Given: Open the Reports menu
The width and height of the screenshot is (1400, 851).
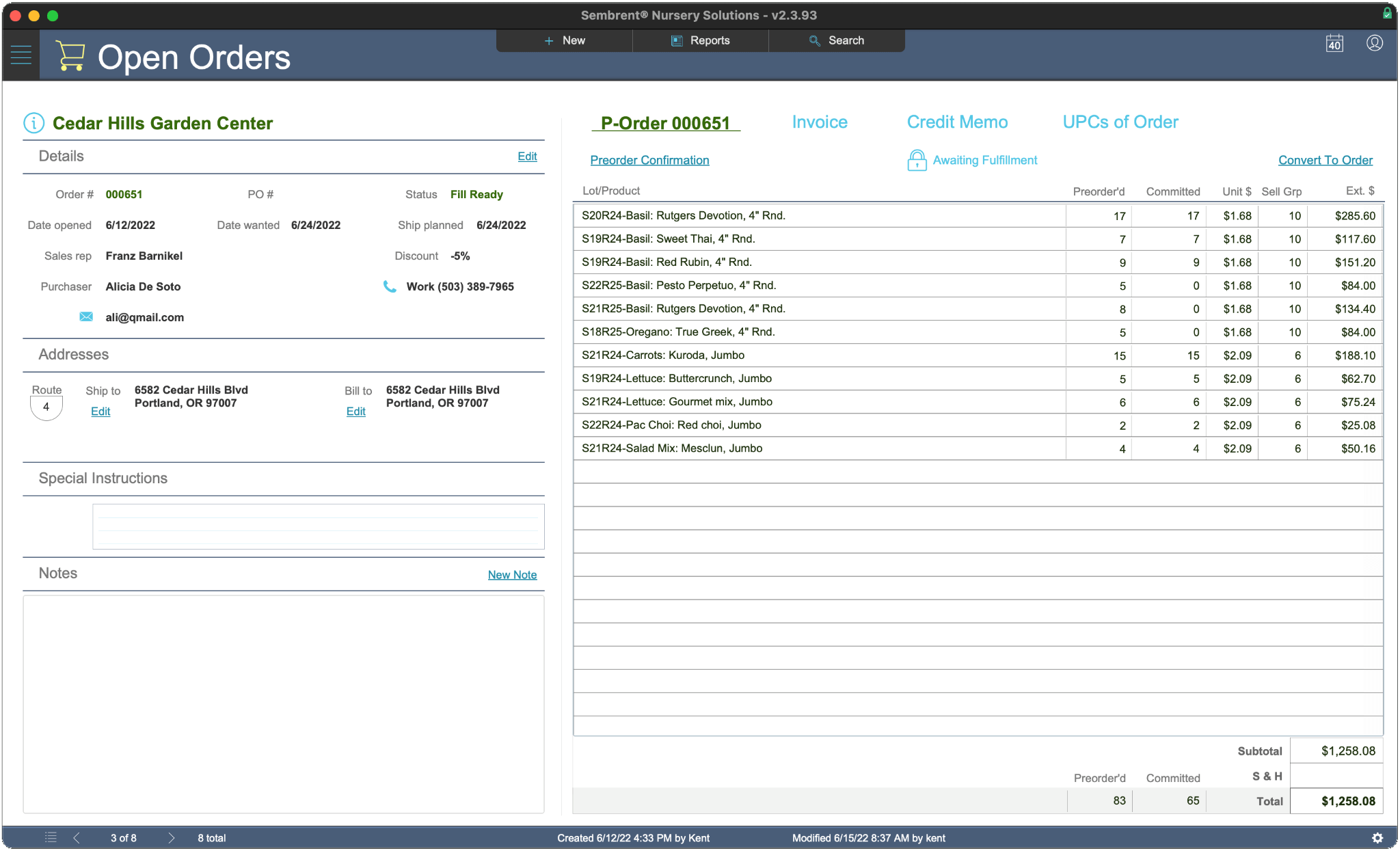Looking at the screenshot, I should pyautogui.click(x=701, y=40).
